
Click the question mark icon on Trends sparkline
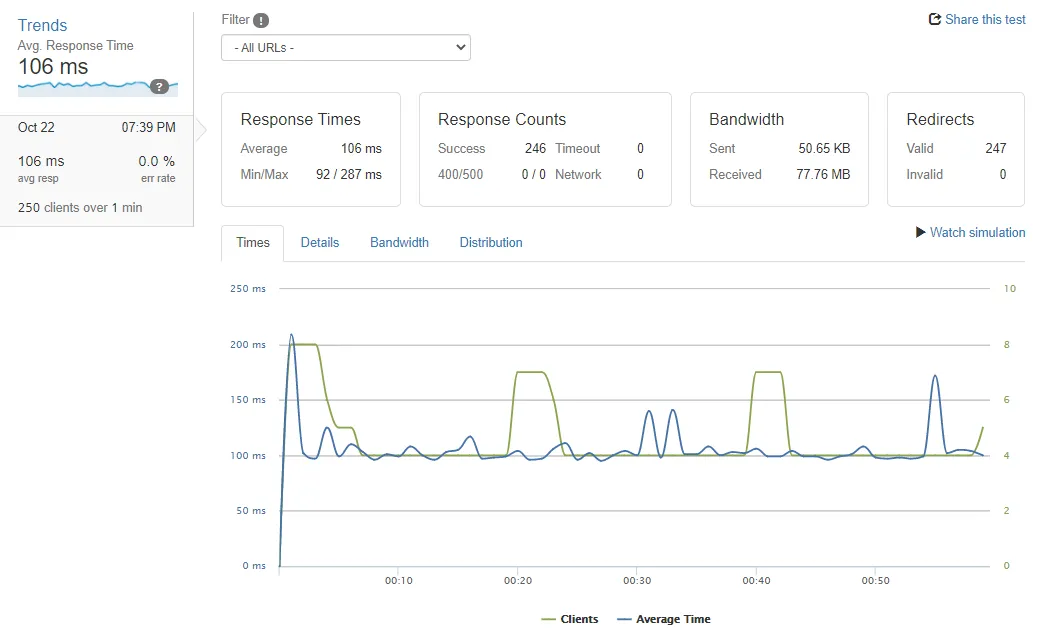160,87
